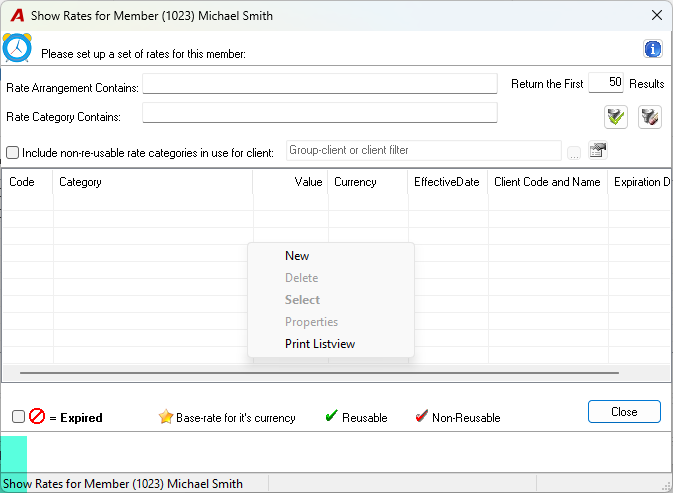Click 'Please set up a set of rates' text
Viewport: 673px width, 493px height.
(x=143, y=54)
